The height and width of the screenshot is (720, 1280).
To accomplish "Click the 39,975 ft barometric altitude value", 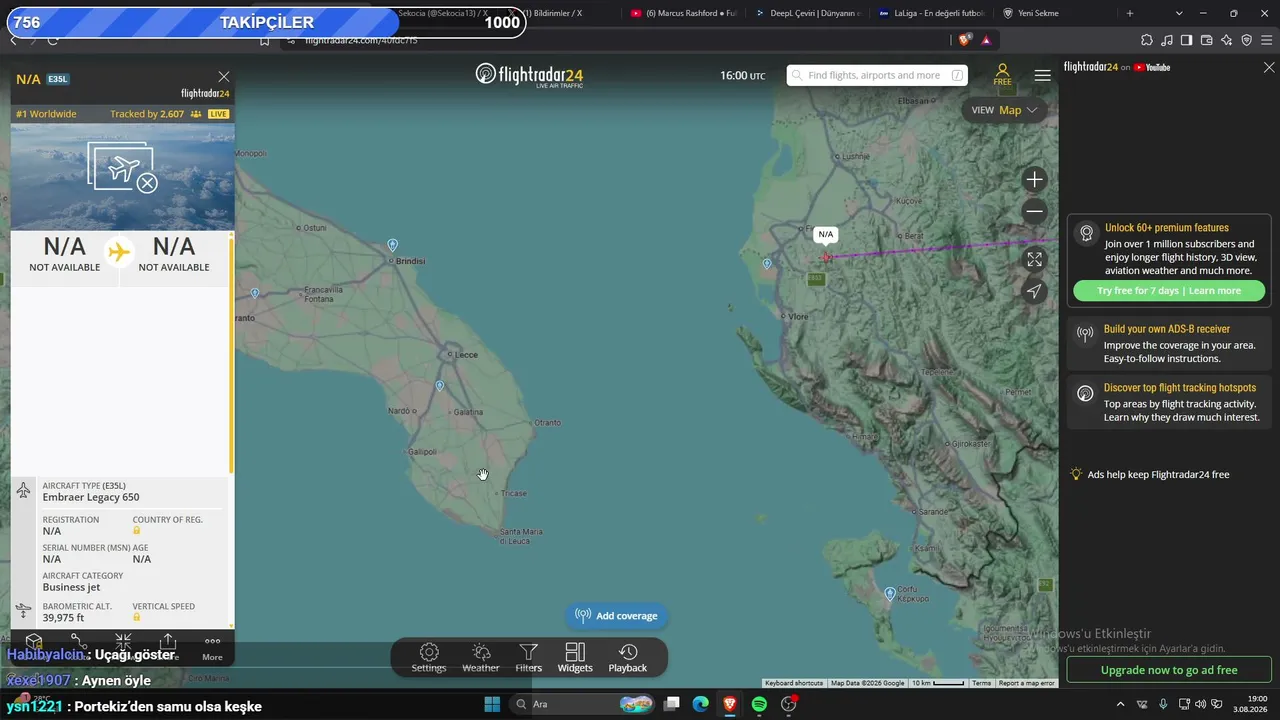I will (x=63, y=618).
